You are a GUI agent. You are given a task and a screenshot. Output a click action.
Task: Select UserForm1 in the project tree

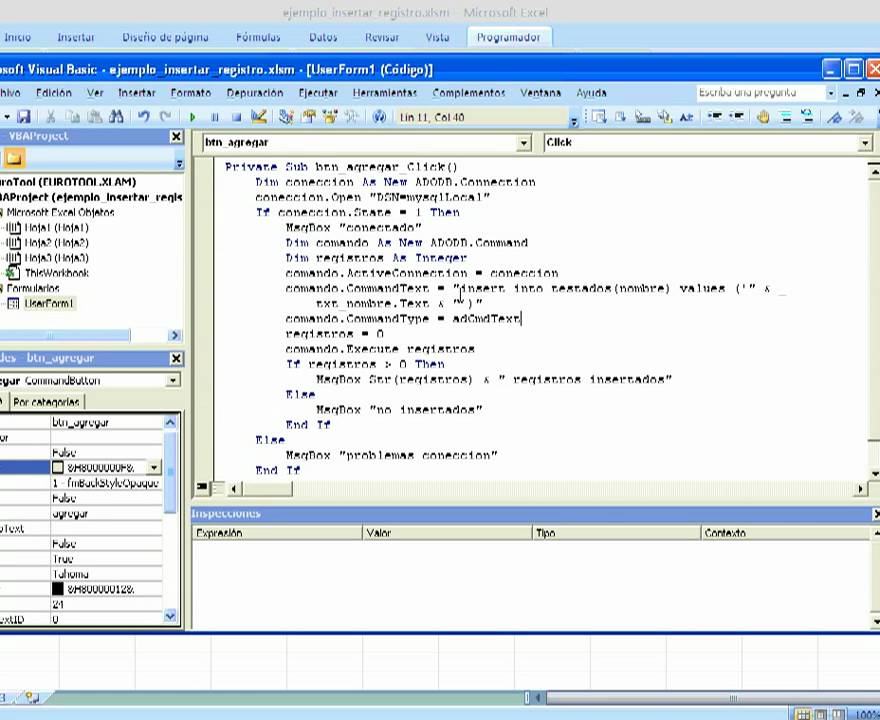coord(49,303)
